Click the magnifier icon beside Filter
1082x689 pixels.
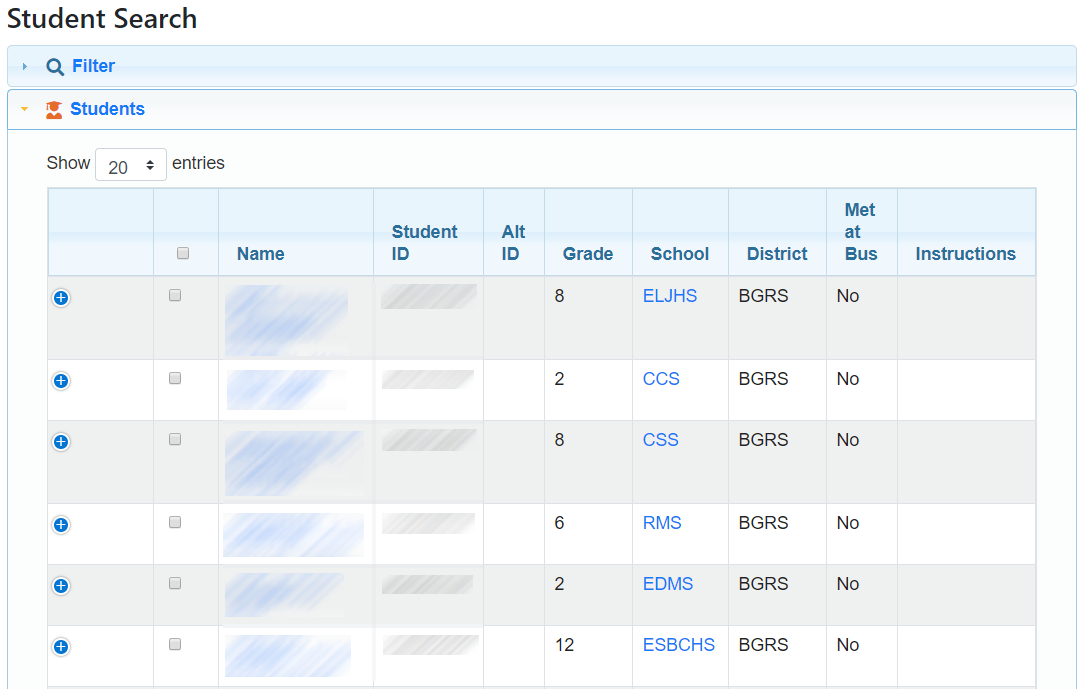pos(55,67)
